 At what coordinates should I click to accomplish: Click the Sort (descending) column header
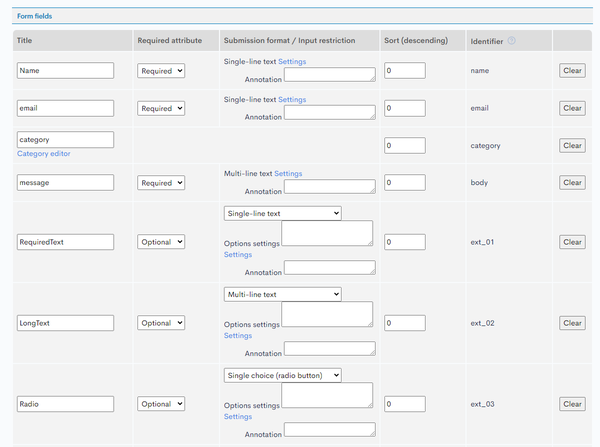tap(416, 40)
